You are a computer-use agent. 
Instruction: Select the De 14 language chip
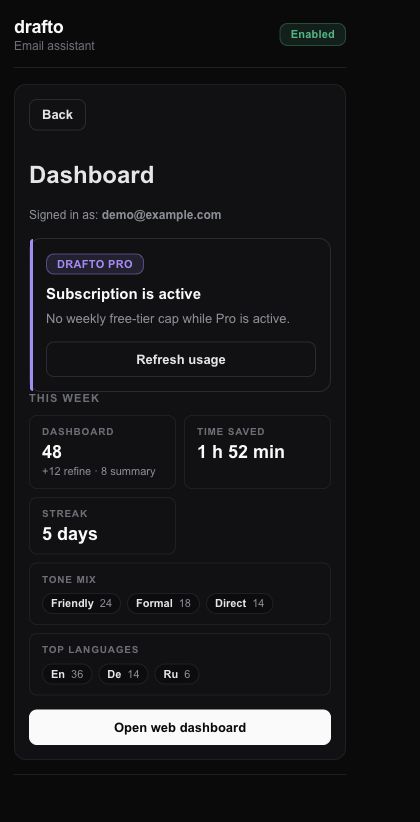click(x=123, y=674)
